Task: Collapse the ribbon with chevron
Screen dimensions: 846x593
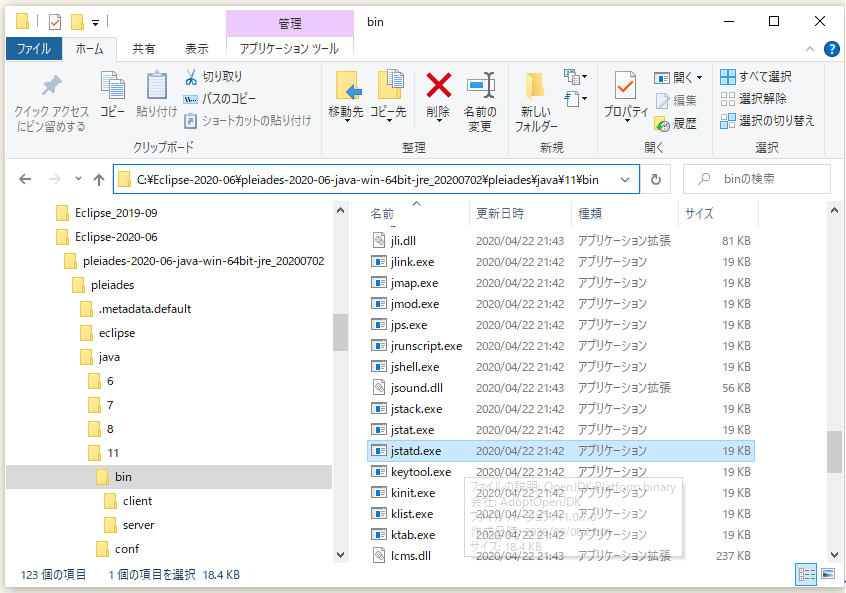Action: click(x=810, y=49)
